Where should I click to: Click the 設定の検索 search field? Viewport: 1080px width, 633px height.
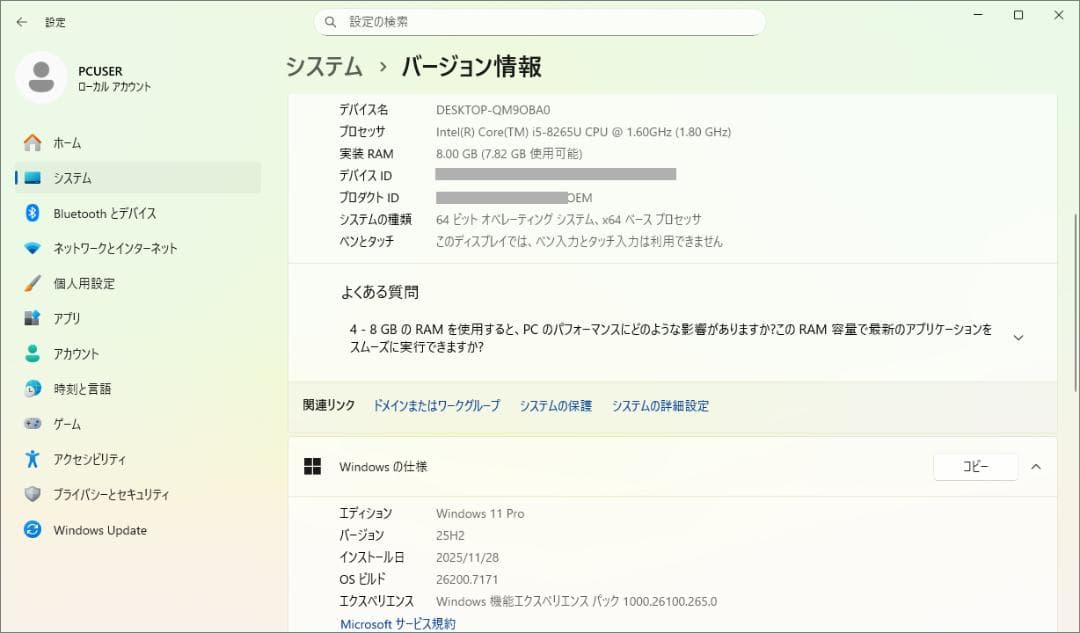tap(540, 21)
